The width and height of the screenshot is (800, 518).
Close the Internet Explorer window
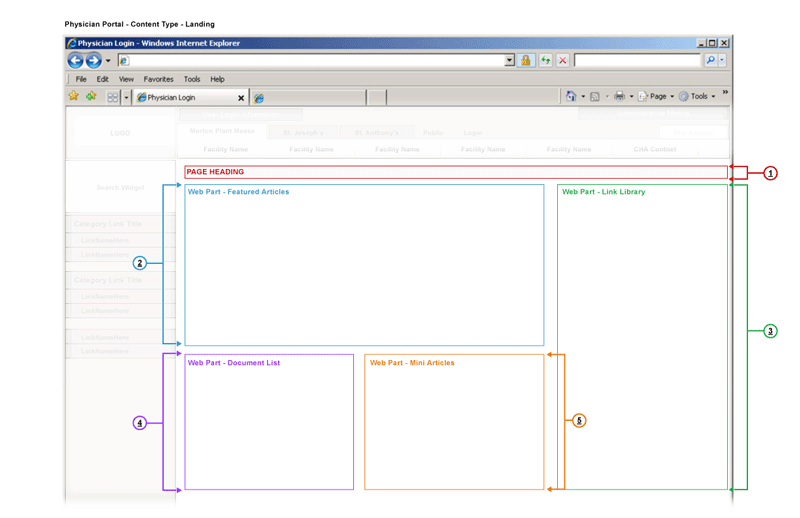click(723, 43)
